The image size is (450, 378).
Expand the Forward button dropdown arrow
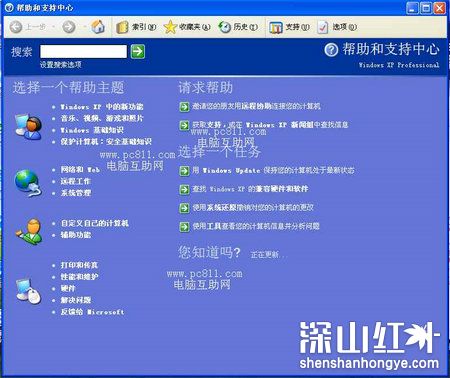pos(85,27)
